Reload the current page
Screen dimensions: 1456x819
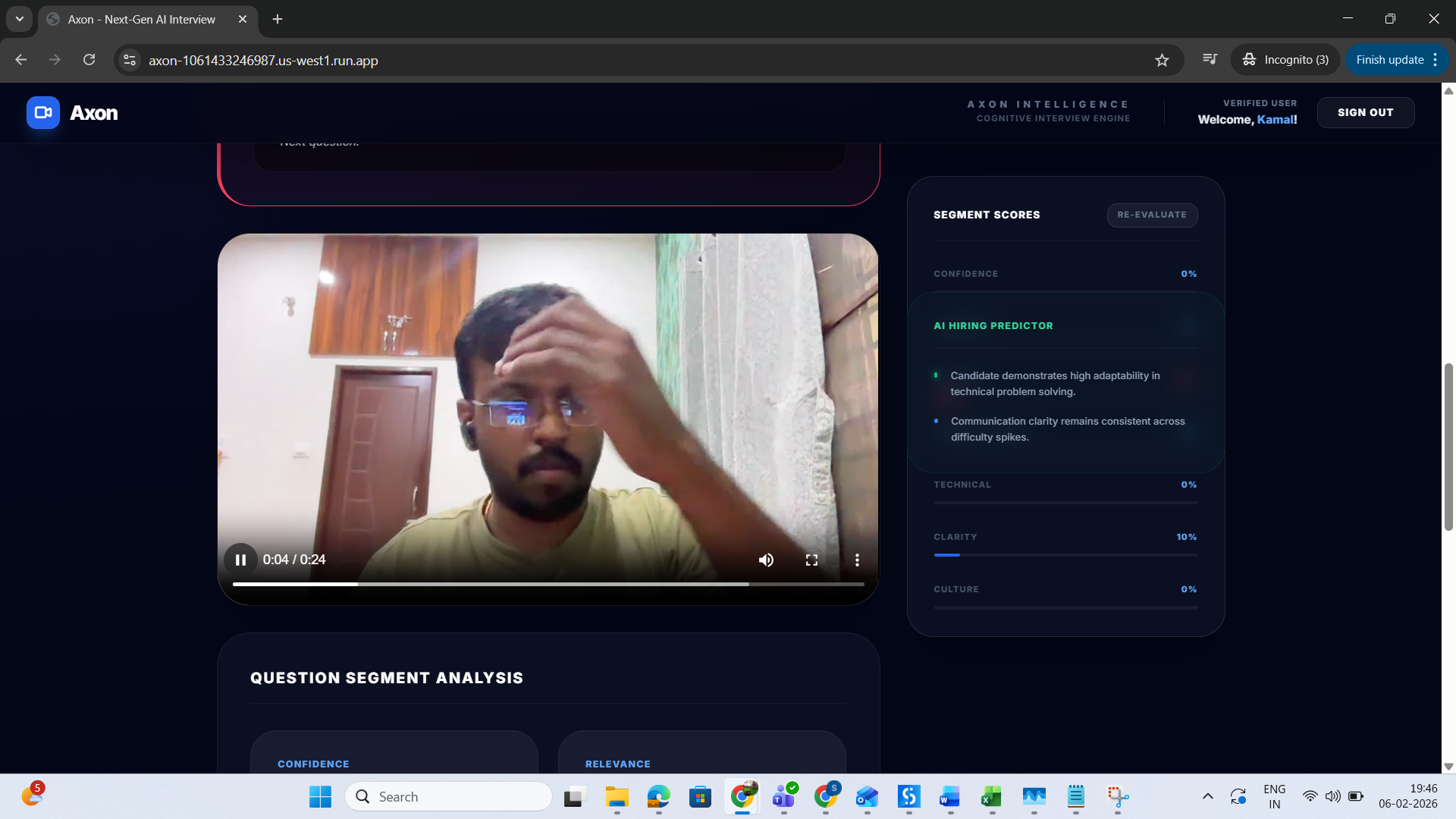(x=89, y=60)
